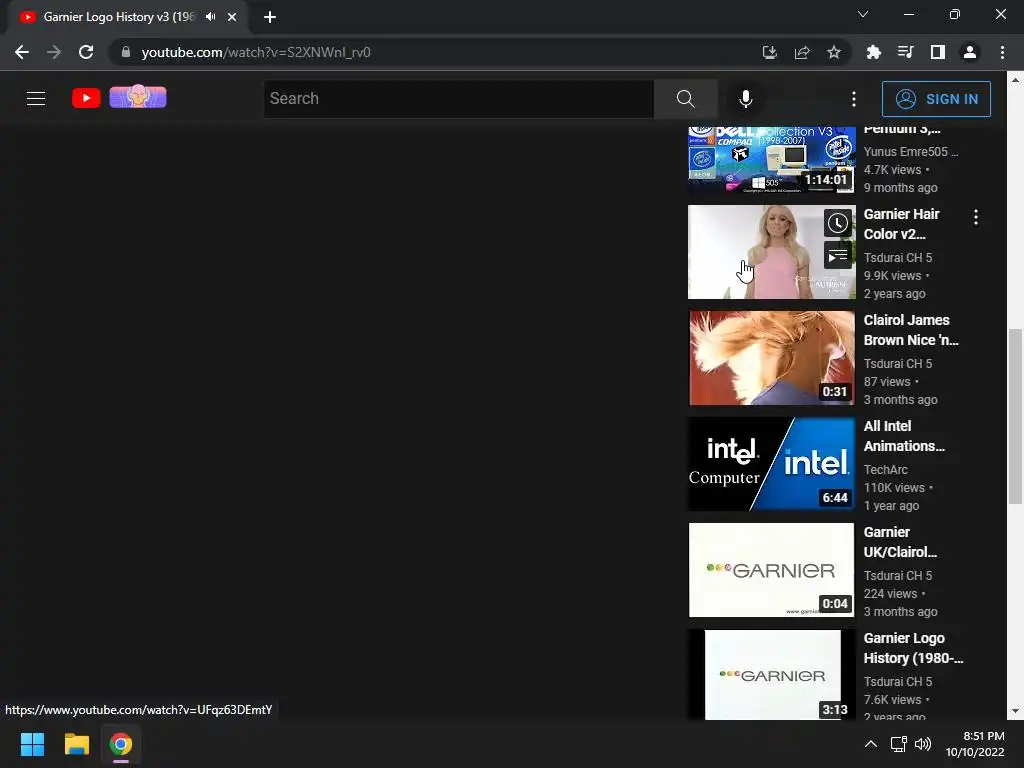
Task: Click the search magnifier button
Action: point(686,99)
